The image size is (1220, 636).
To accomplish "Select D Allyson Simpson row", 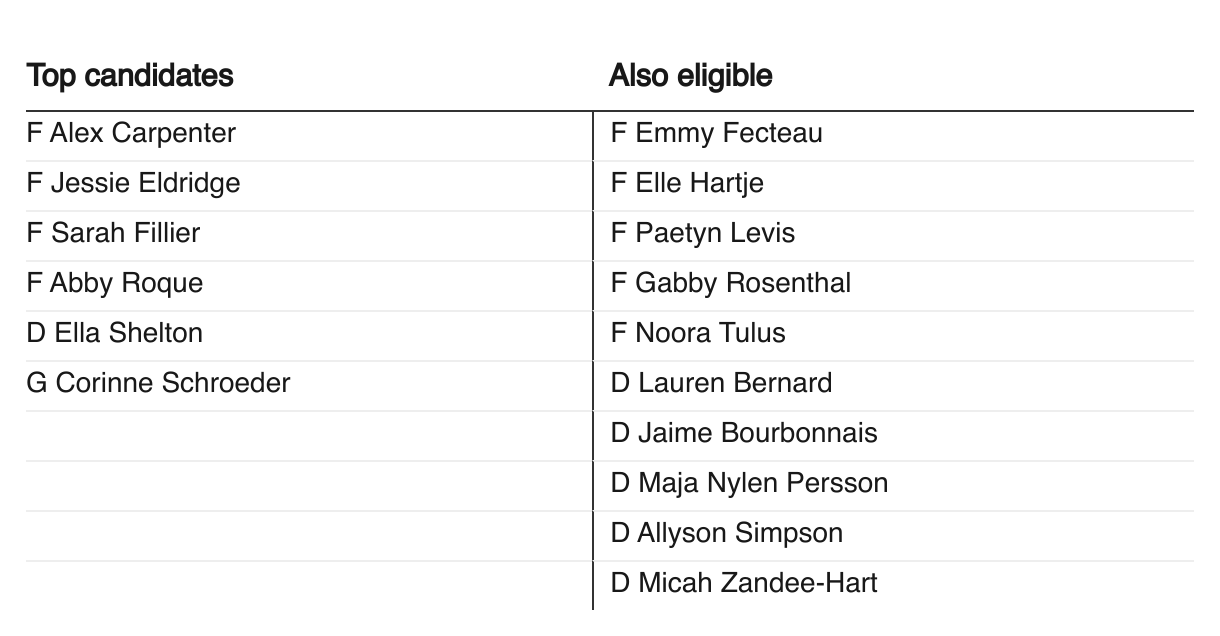I will (727, 533).
